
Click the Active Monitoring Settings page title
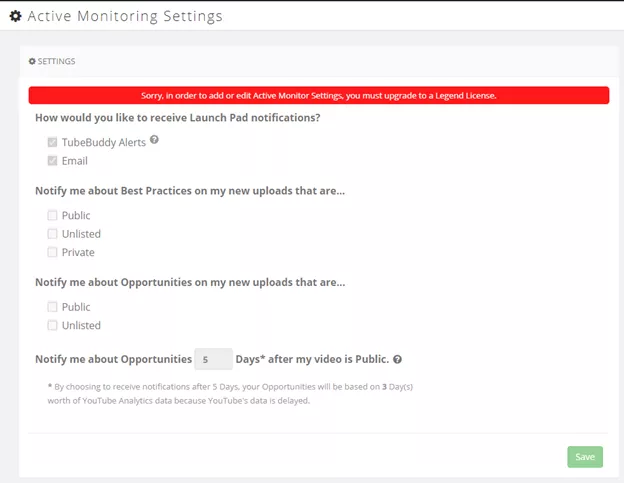pos(125,16)
